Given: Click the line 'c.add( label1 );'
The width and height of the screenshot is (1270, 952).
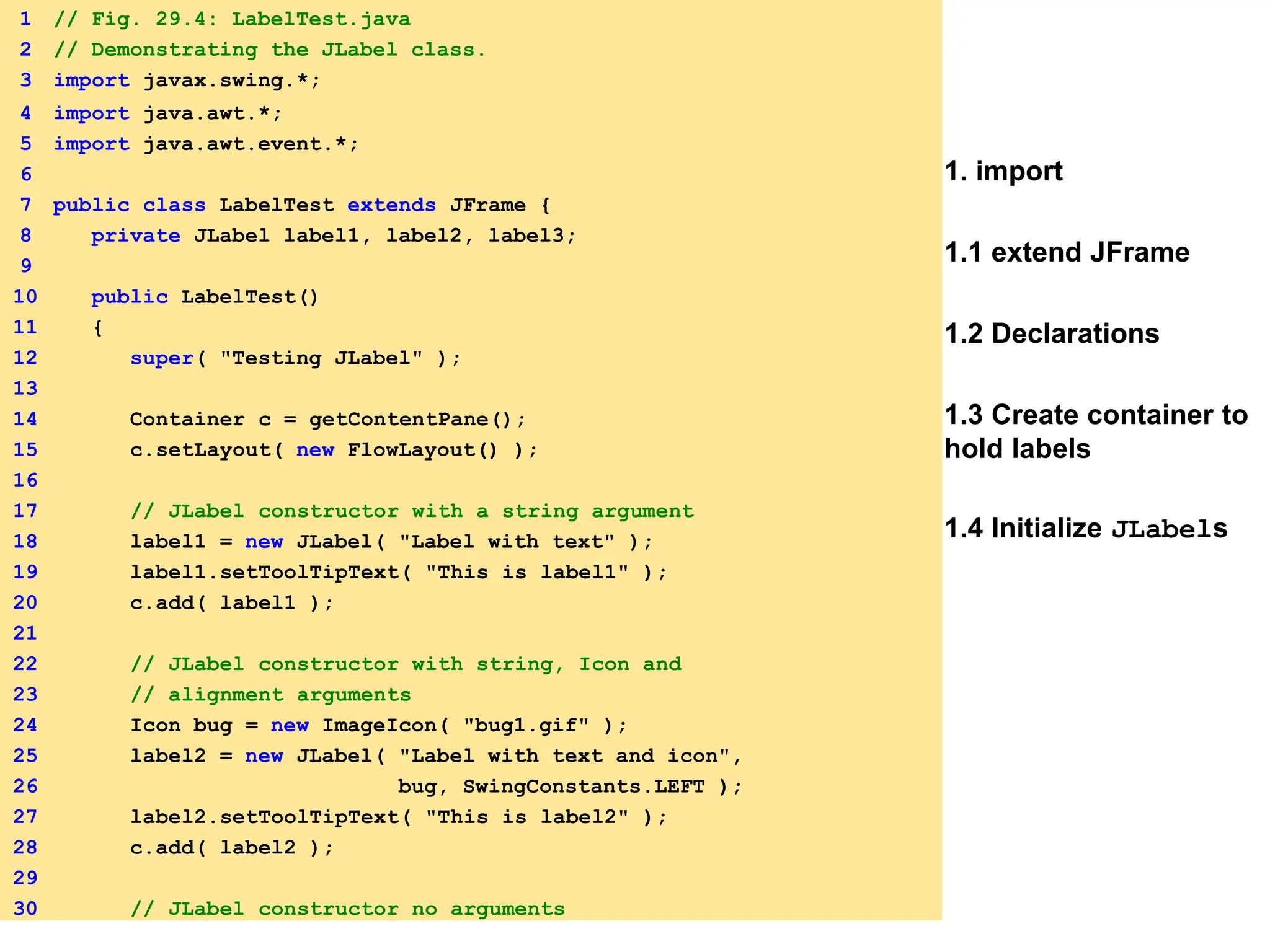Looking at the screenshot, I should 232,602.
